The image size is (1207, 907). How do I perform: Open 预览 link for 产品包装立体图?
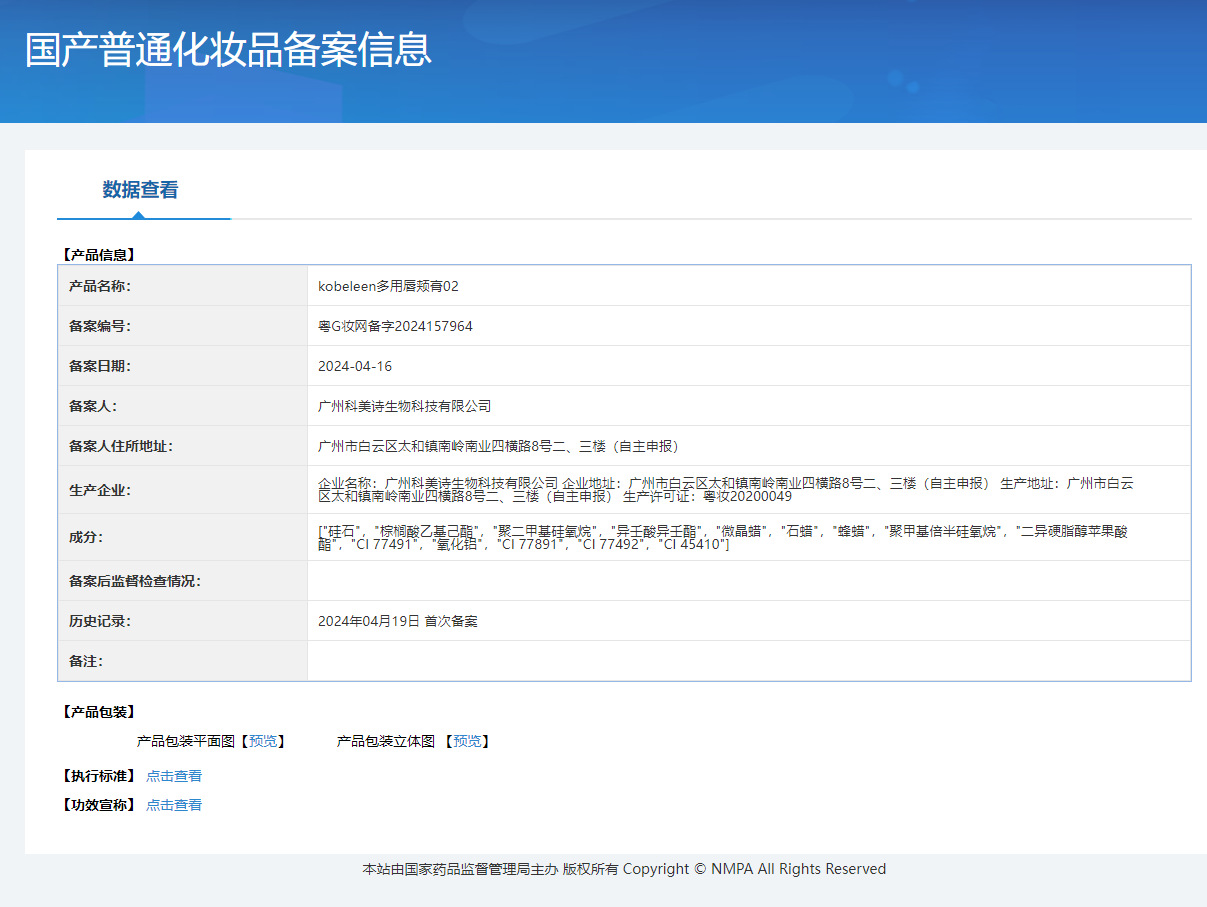(467, 741)
